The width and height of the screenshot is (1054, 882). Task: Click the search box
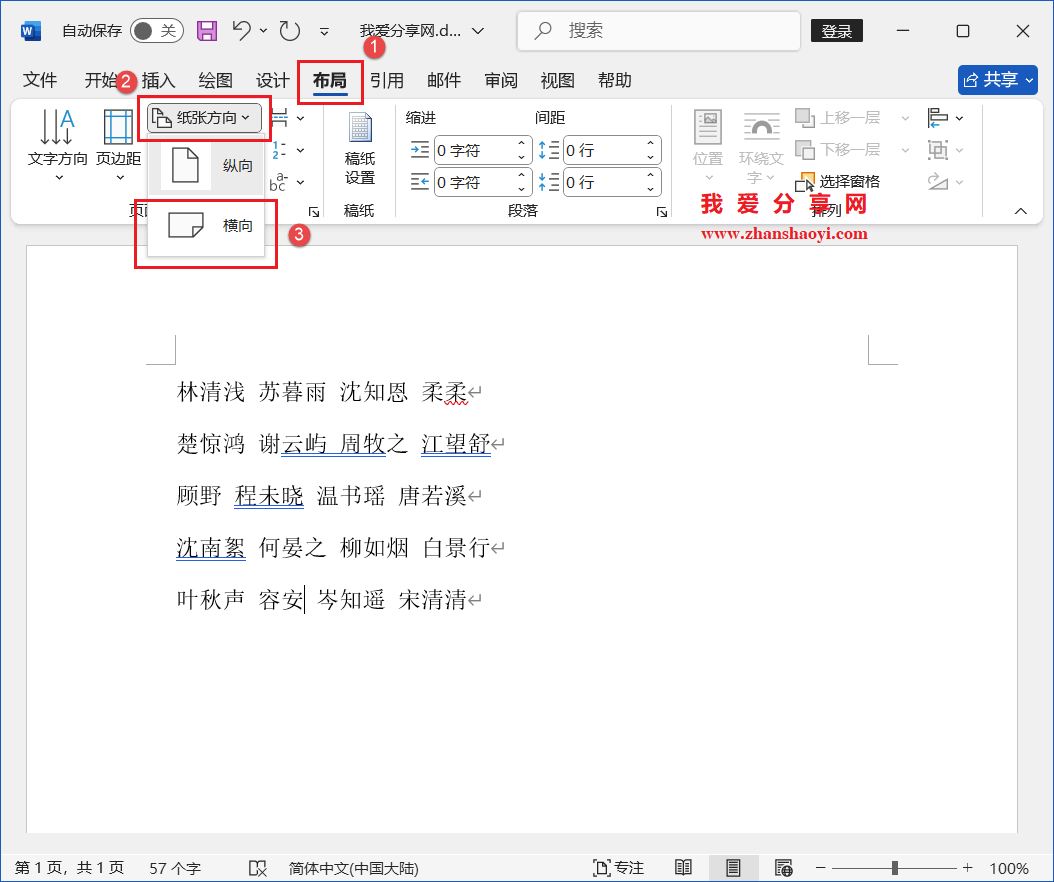[659, 31]
